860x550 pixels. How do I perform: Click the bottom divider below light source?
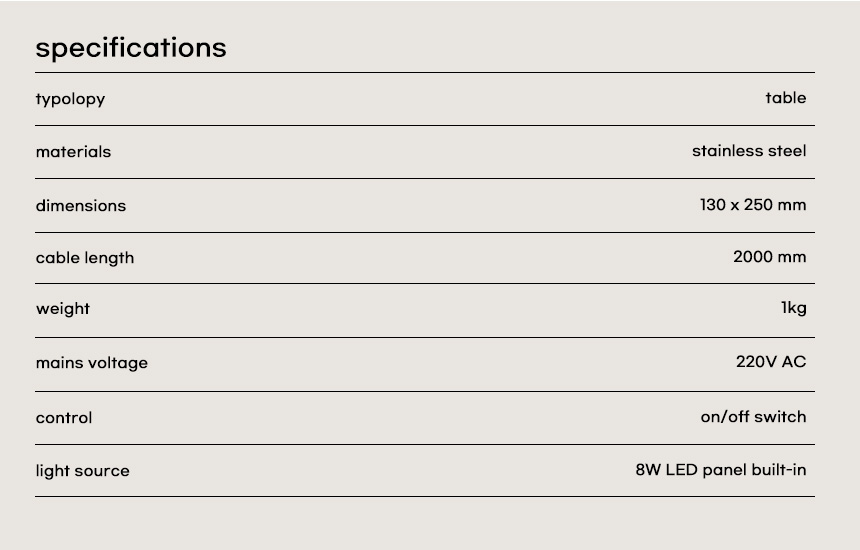coord(425,496)
